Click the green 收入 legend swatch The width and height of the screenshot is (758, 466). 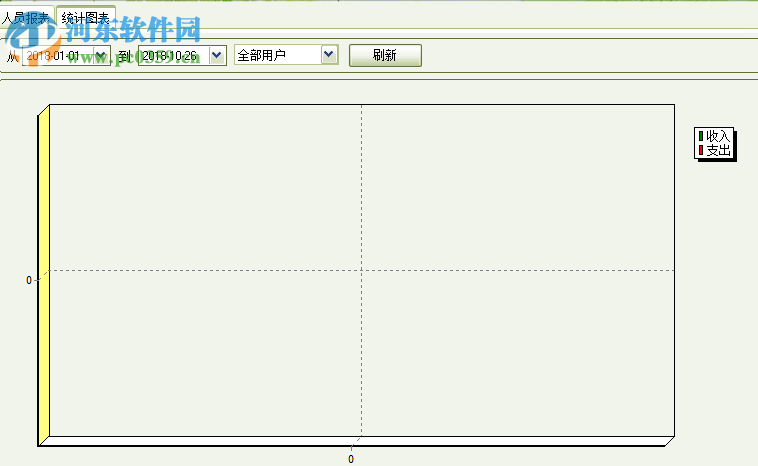point(701,136)
